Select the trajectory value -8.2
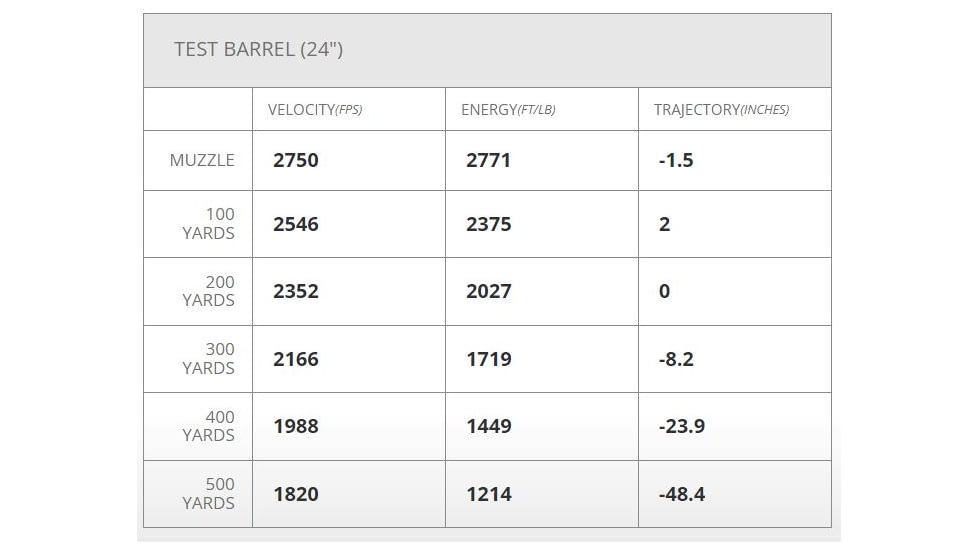The height and width of the screenshot is (550, 978). click(x=676, y=358)
